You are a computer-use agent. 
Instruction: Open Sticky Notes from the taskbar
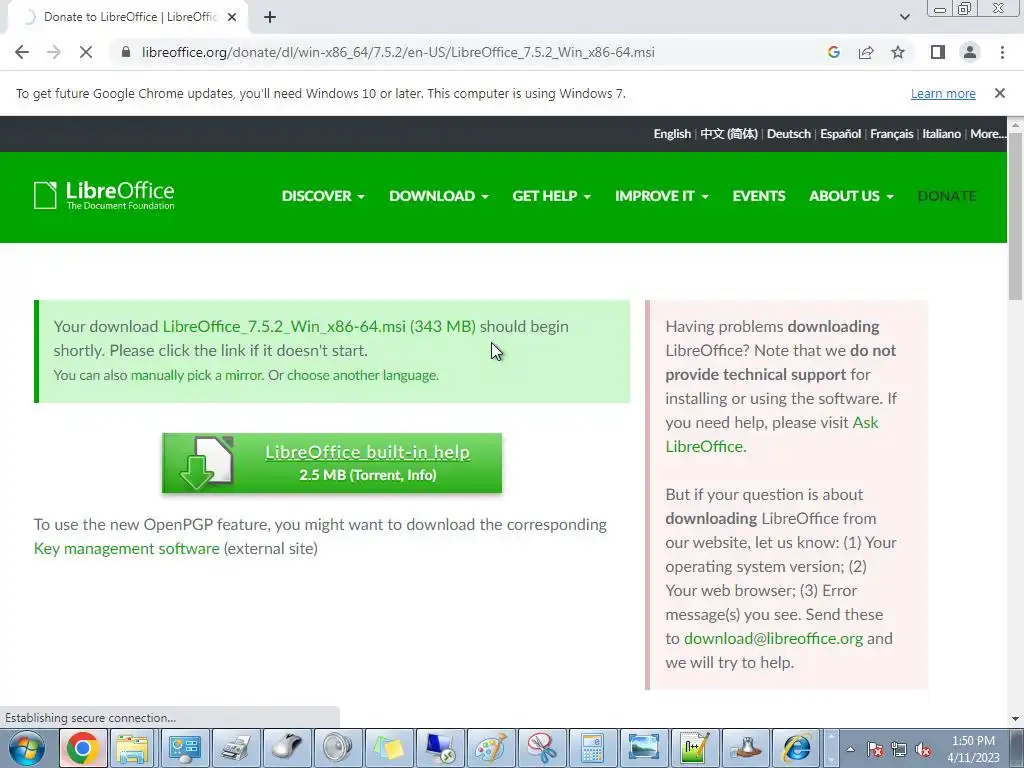[389, 748]
